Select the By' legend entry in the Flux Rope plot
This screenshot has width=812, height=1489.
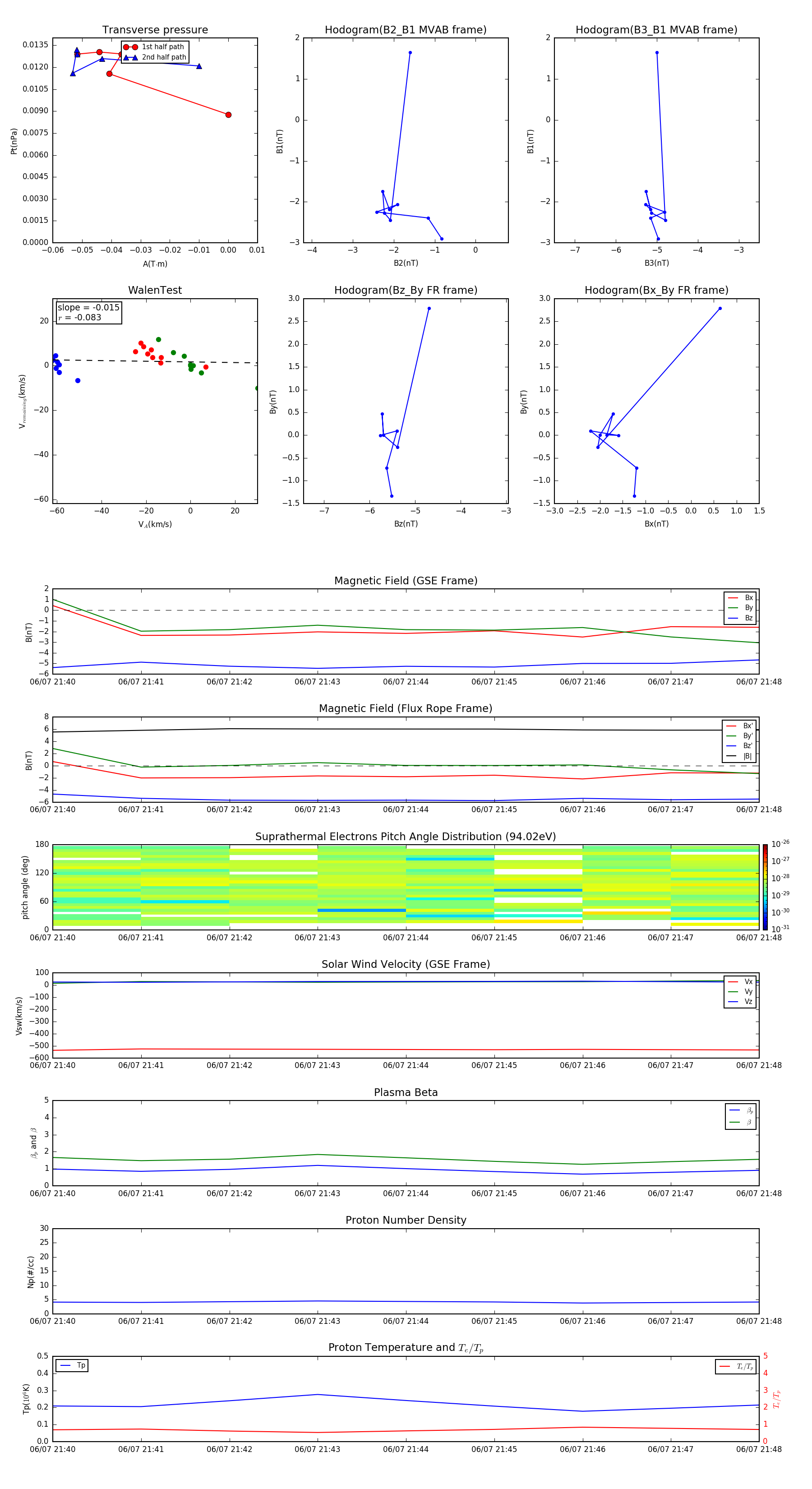739,736
